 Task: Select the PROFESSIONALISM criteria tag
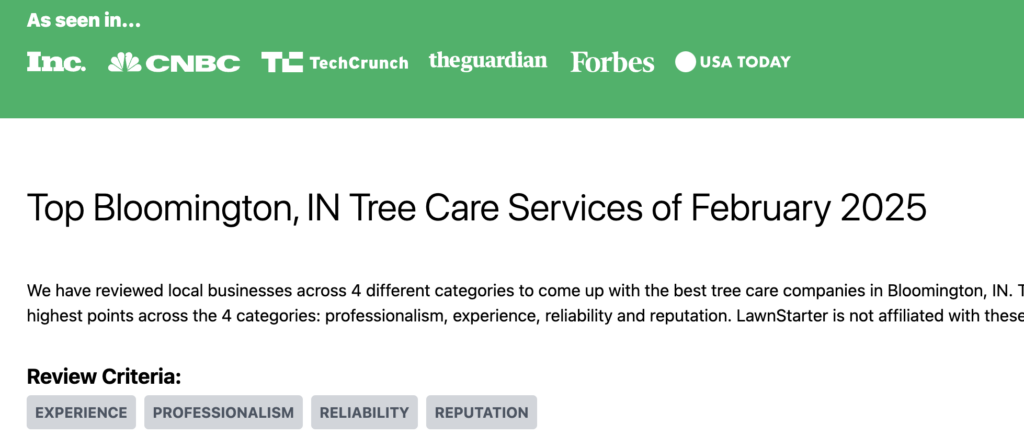223,412
